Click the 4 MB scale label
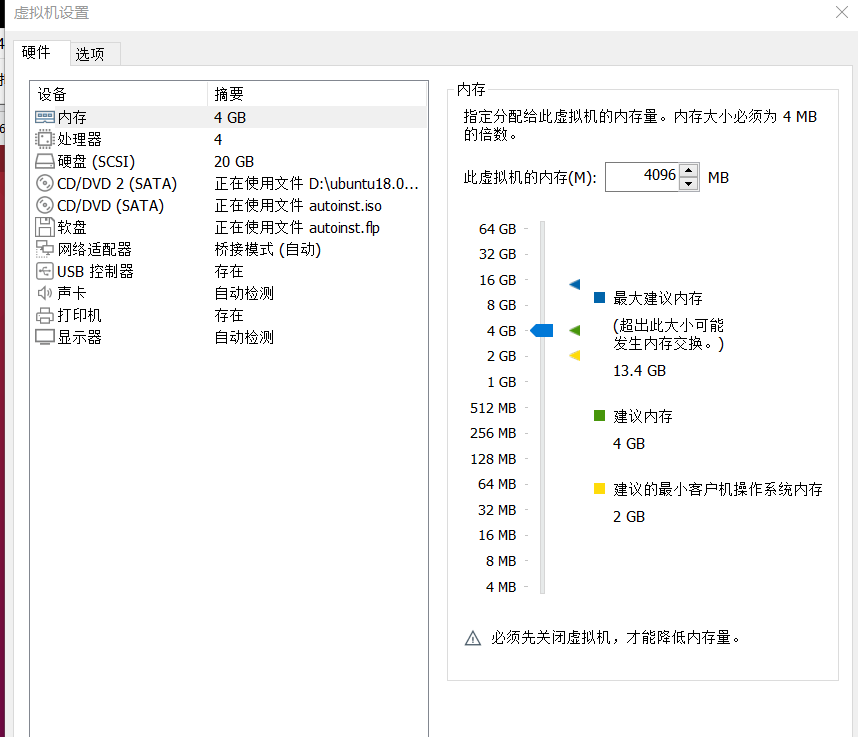 click(x=501, y=587)
